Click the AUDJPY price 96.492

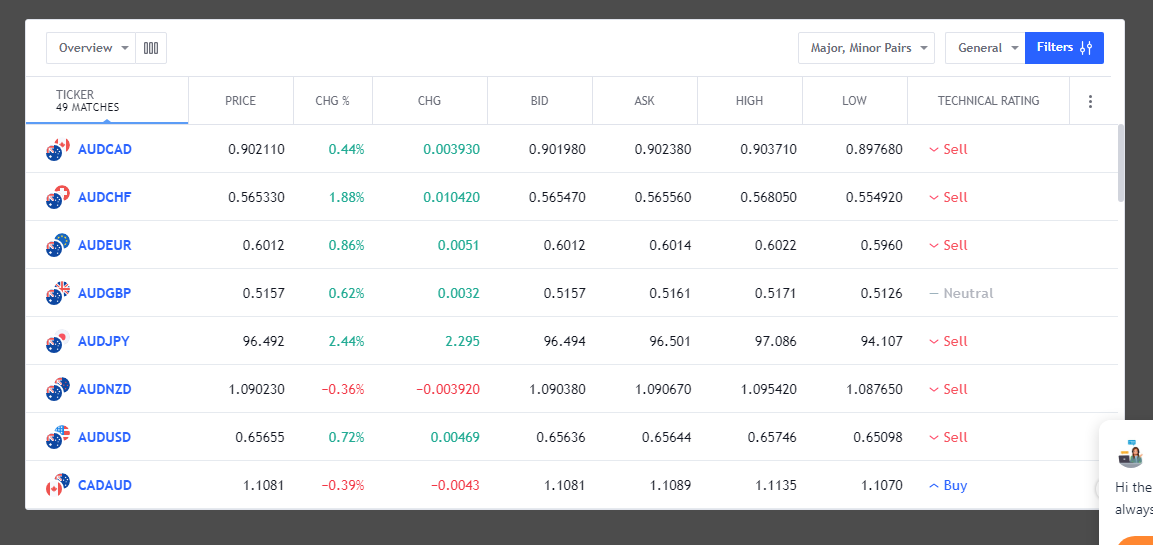click(263, 341)
